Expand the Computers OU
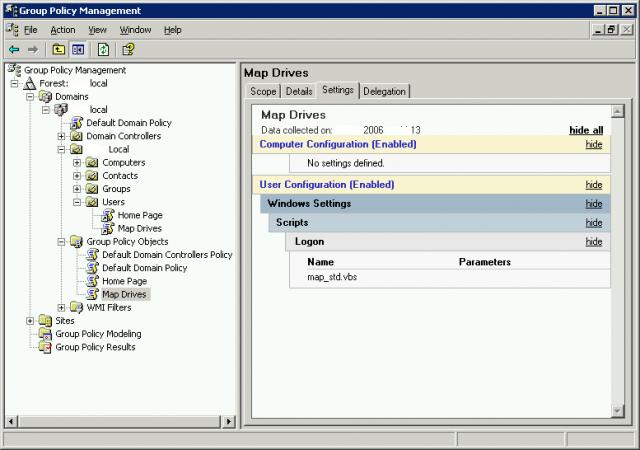640x450 pixels. click(x=77, y=163)
